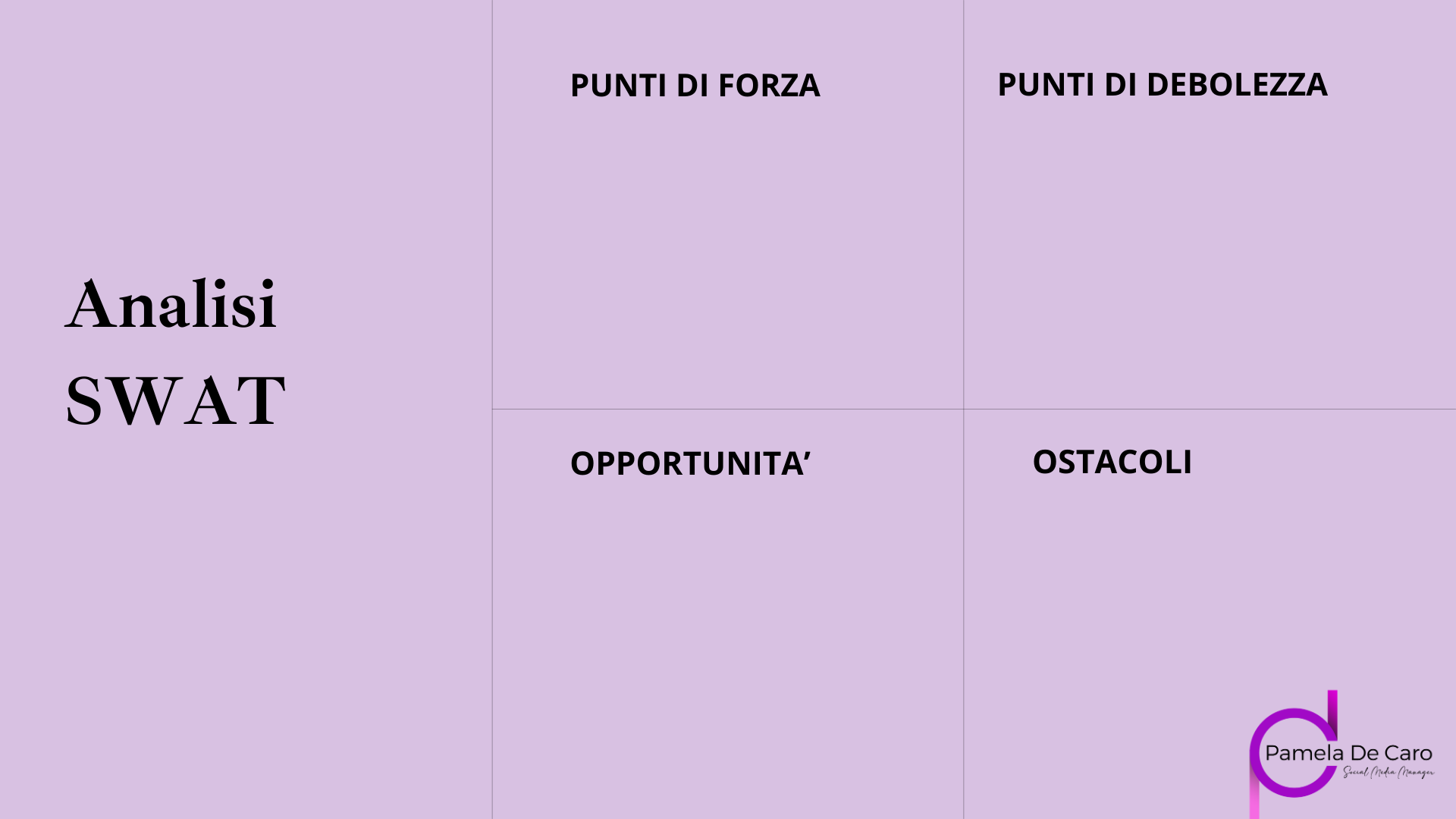Select the 'PUNTI DI FORZA' heading
This screenshot has height=819, width=1456.
[x=695, y=85]
